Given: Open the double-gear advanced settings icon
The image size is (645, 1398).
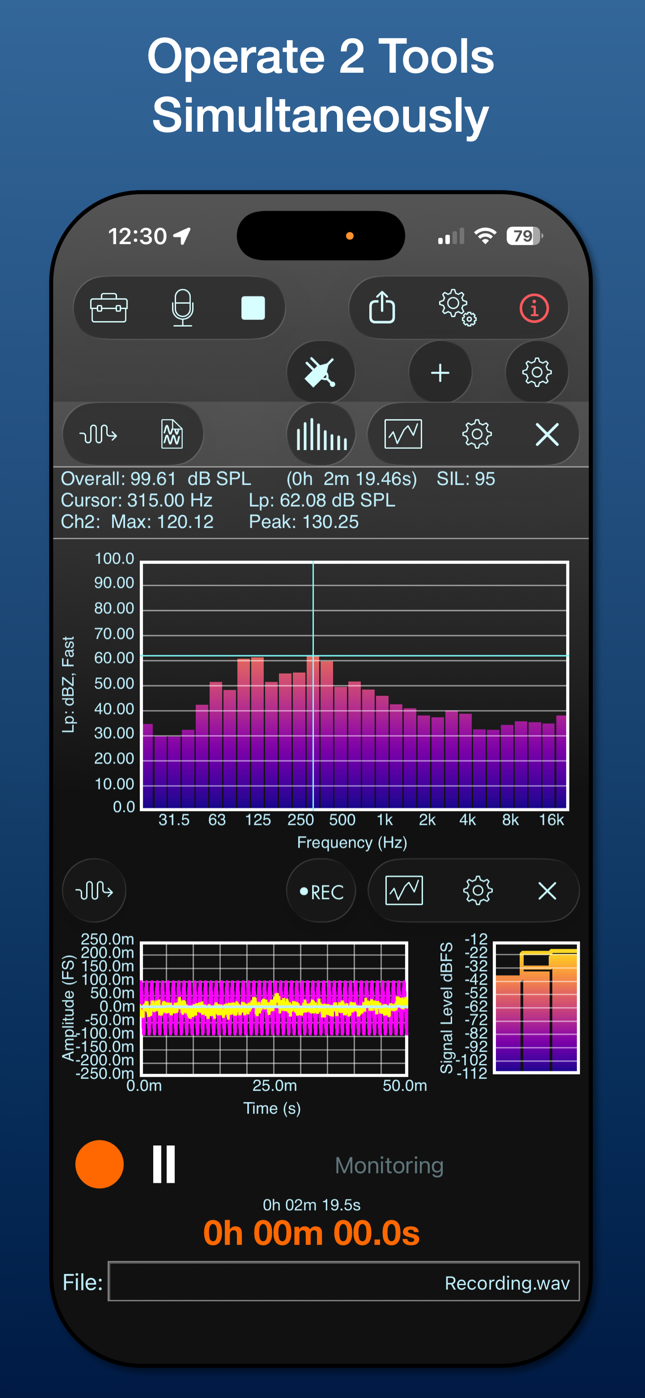Looking at the screenshot, I should click(x=457, y=307).
